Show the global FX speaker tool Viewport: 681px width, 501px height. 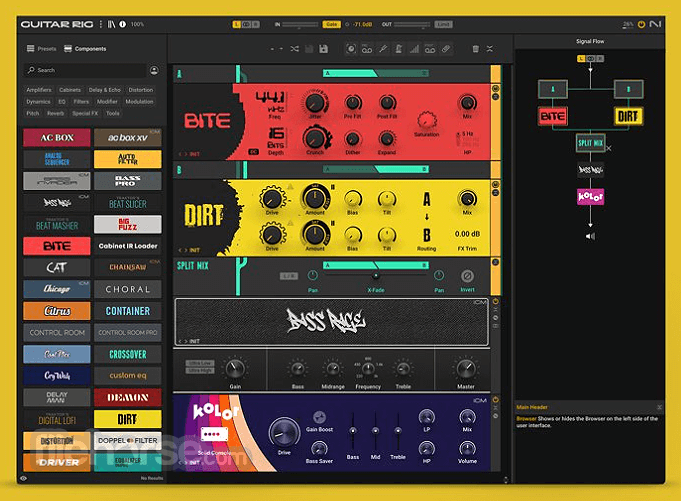pos(351,49)
